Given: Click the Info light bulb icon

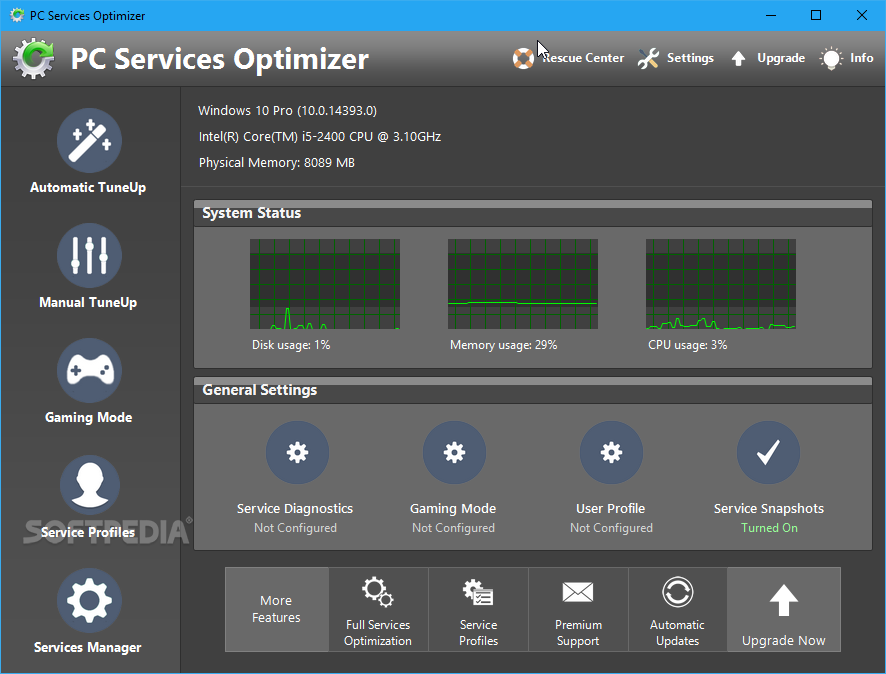Looking at the screenshot, I should click(831, 58).
